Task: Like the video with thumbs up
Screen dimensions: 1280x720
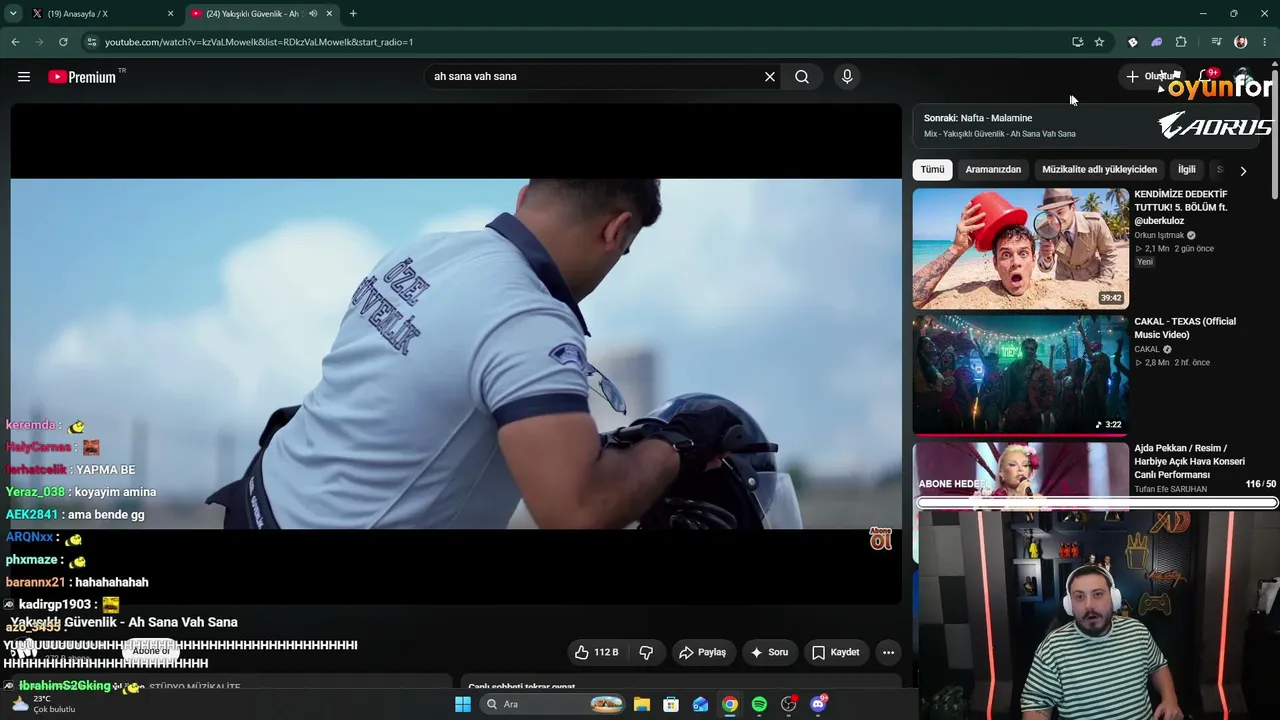Action: [x=596, y=652]
